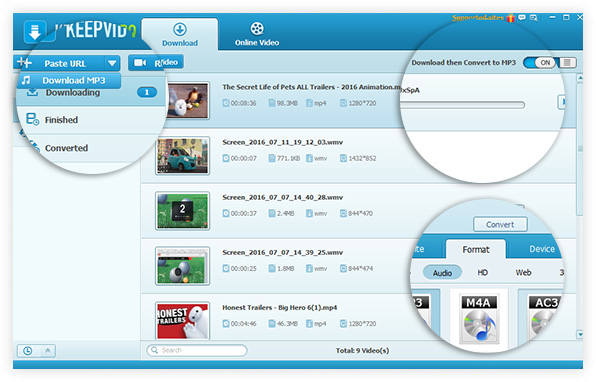Select Download MP3 from dropdown menu
596x382 pixels.
point(69,80)
